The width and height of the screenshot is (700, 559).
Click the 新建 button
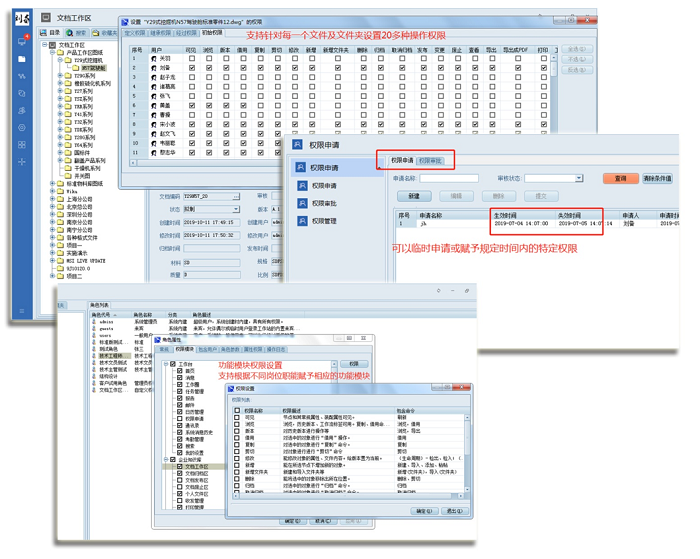click(413, 196)
